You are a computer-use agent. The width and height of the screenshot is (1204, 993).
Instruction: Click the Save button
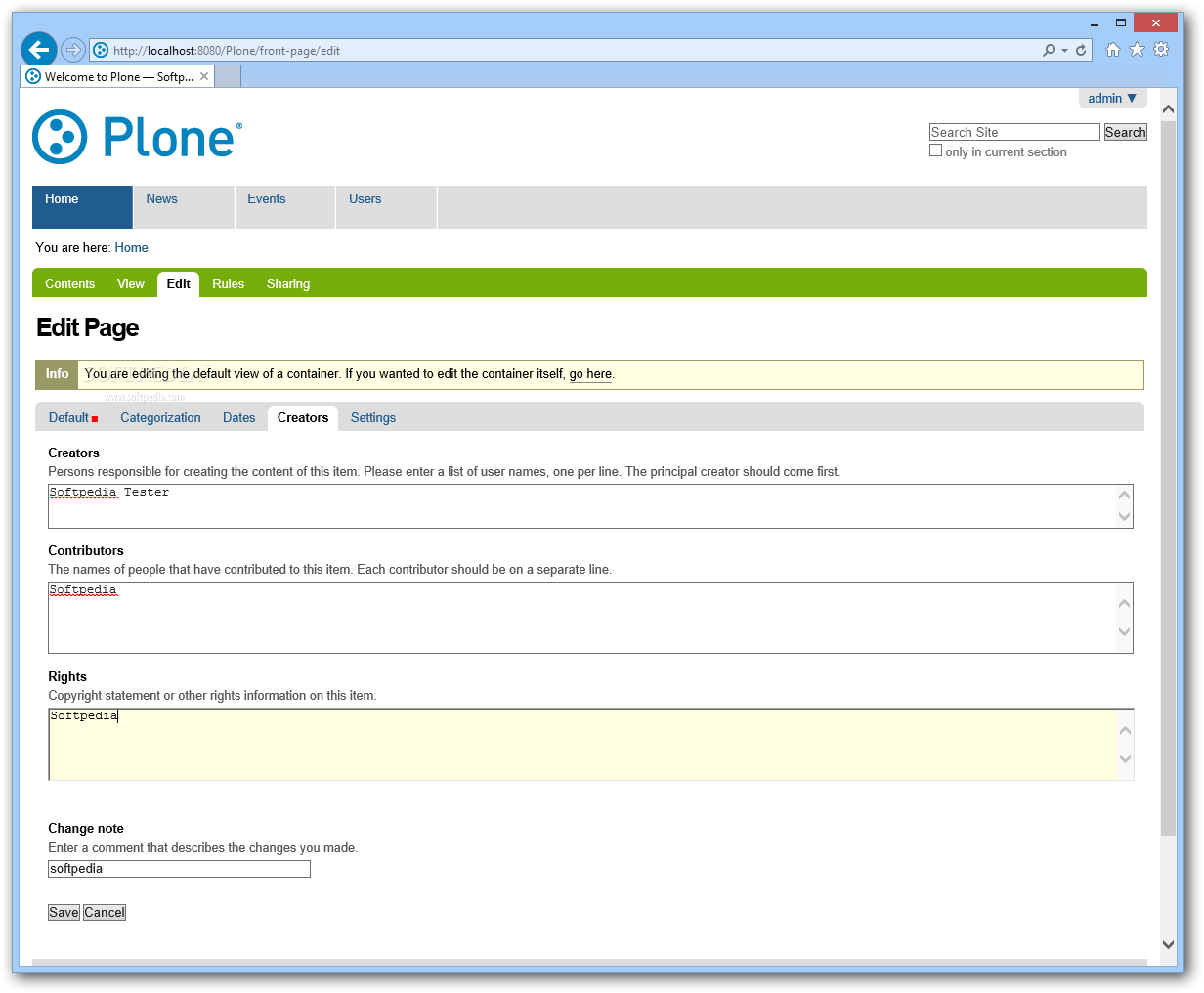tap(64, 912)
